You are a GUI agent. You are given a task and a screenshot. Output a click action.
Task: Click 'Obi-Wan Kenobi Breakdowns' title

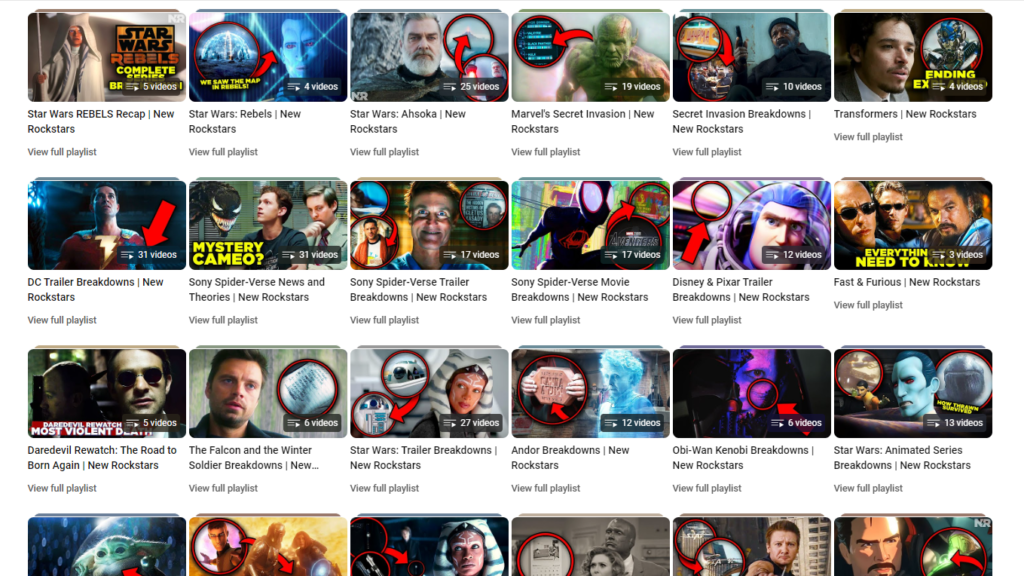pyautogui.click(x=743, y=457)
